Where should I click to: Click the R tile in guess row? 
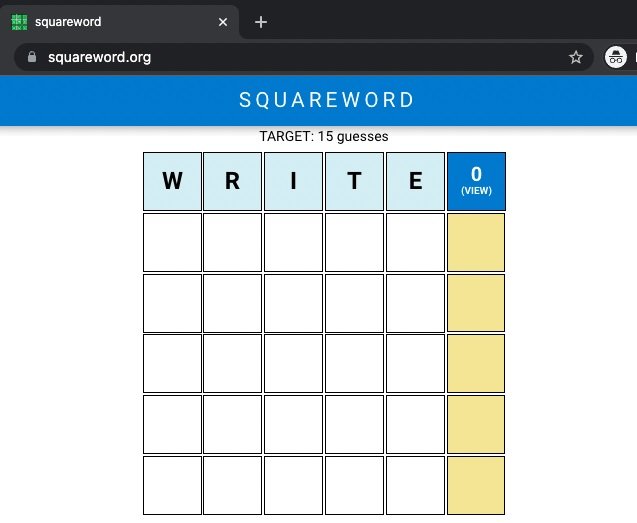232,181
